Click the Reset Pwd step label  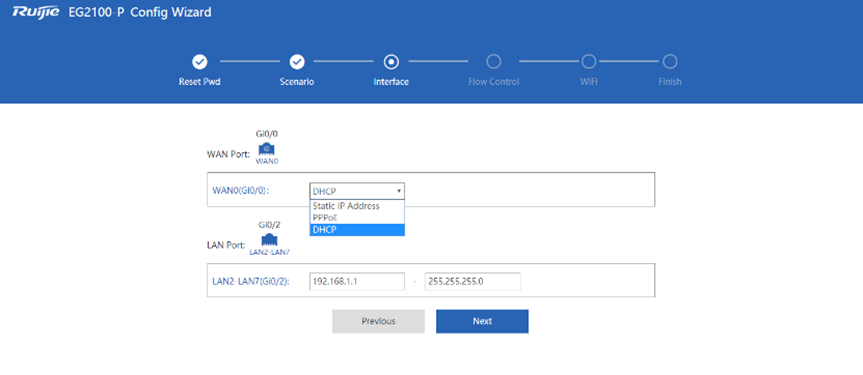pos(200,82)
